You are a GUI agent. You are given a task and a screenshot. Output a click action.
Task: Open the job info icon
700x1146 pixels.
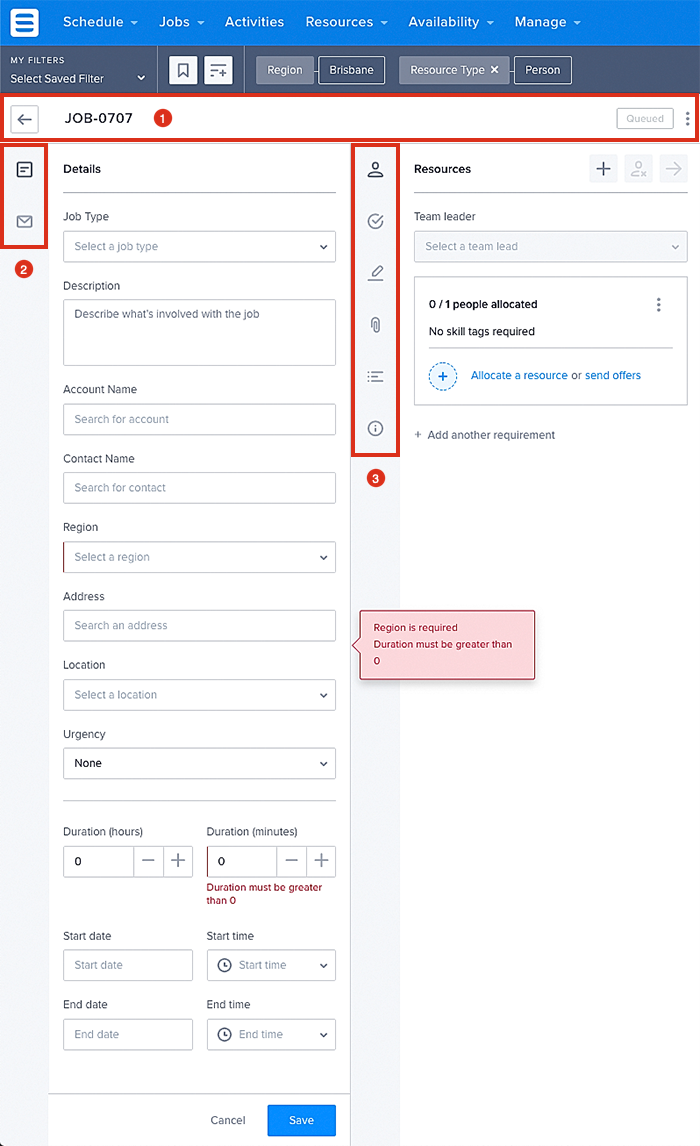pyautogui.click(x=376, y=429)
